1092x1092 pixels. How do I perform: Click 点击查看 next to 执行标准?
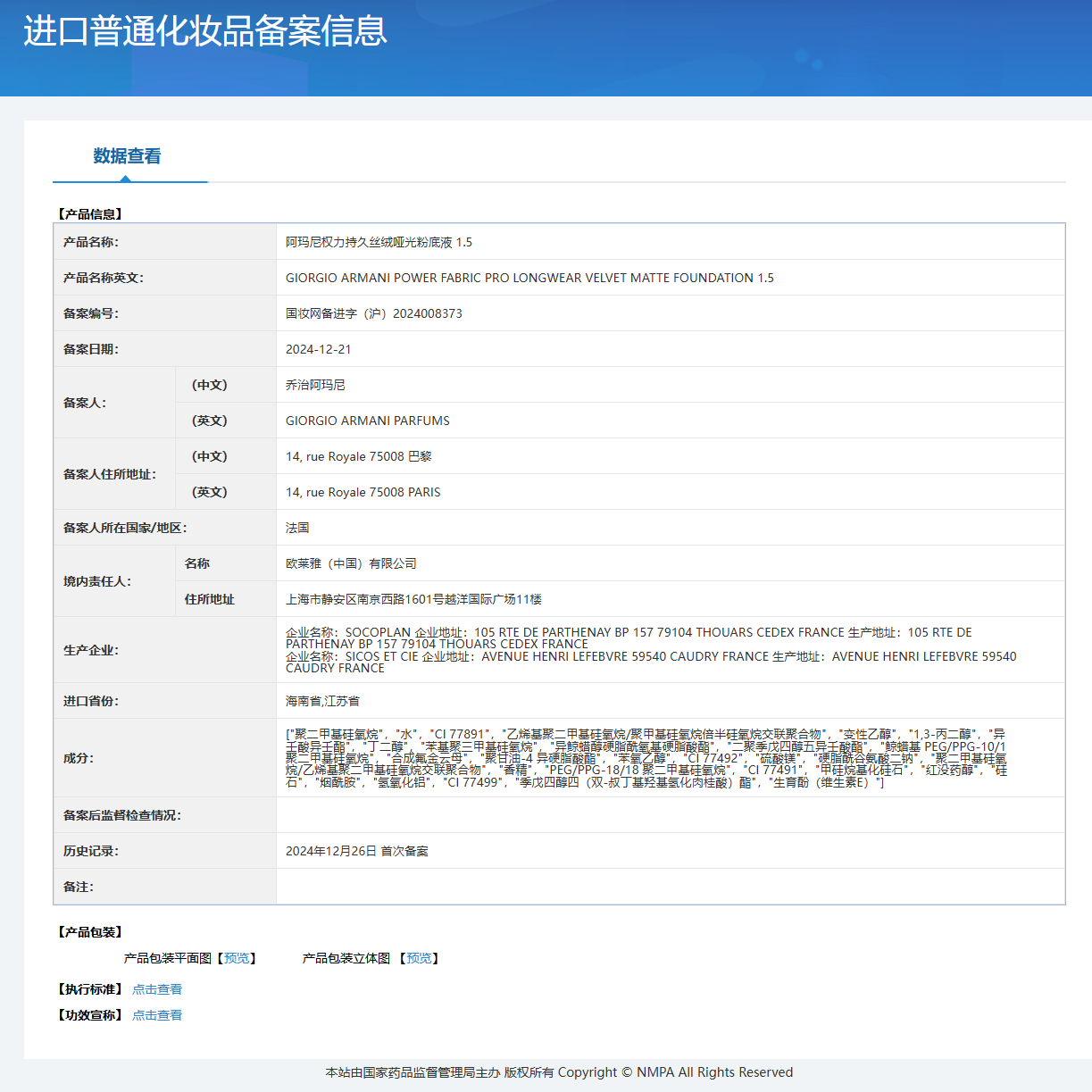(156, 988)
